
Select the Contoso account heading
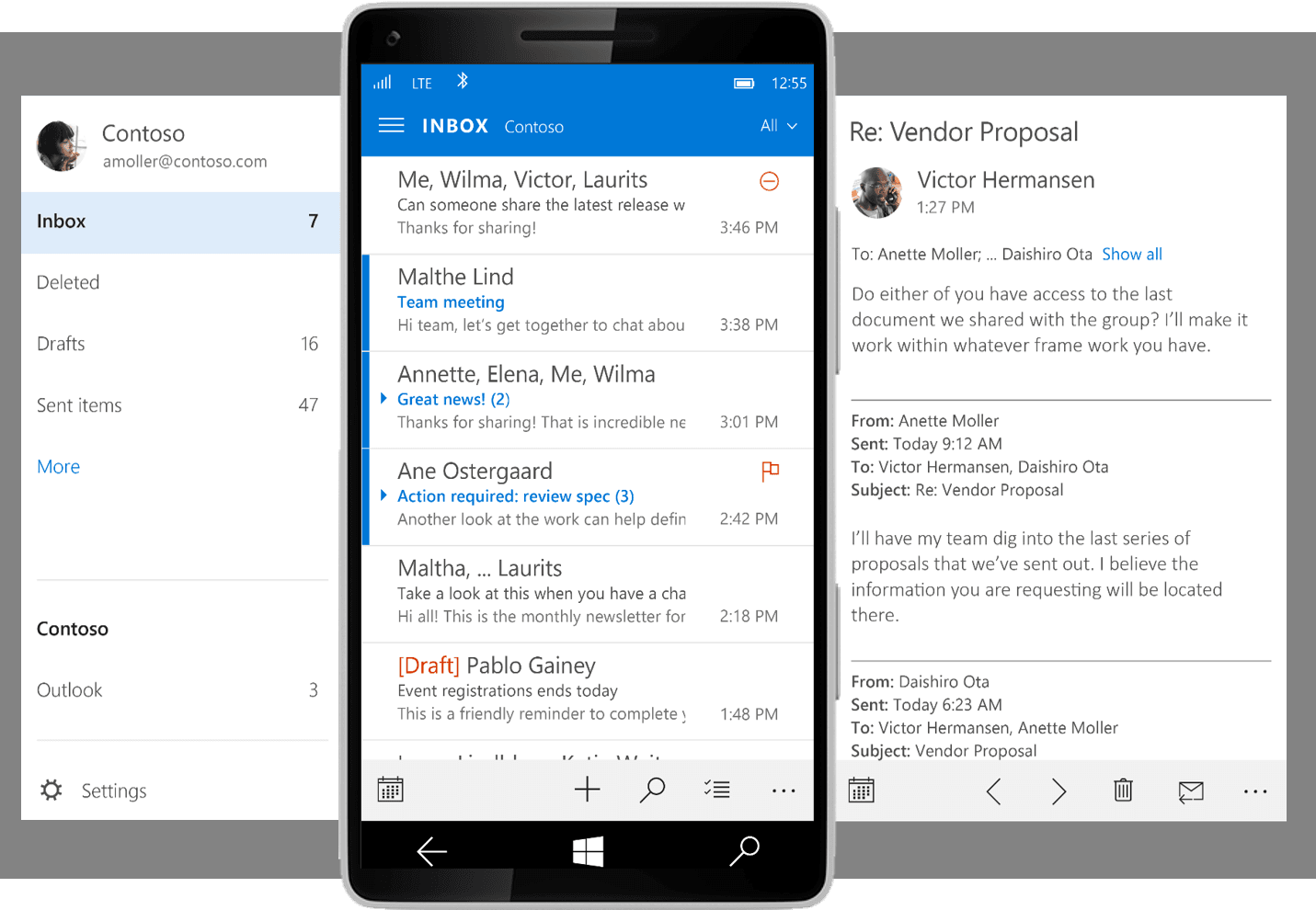tap(73, 629)
